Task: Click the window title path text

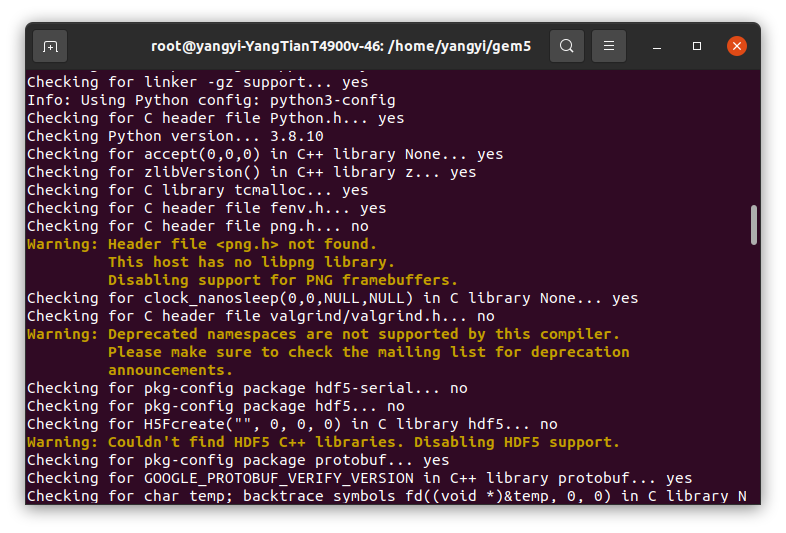Action: (341, 46)
